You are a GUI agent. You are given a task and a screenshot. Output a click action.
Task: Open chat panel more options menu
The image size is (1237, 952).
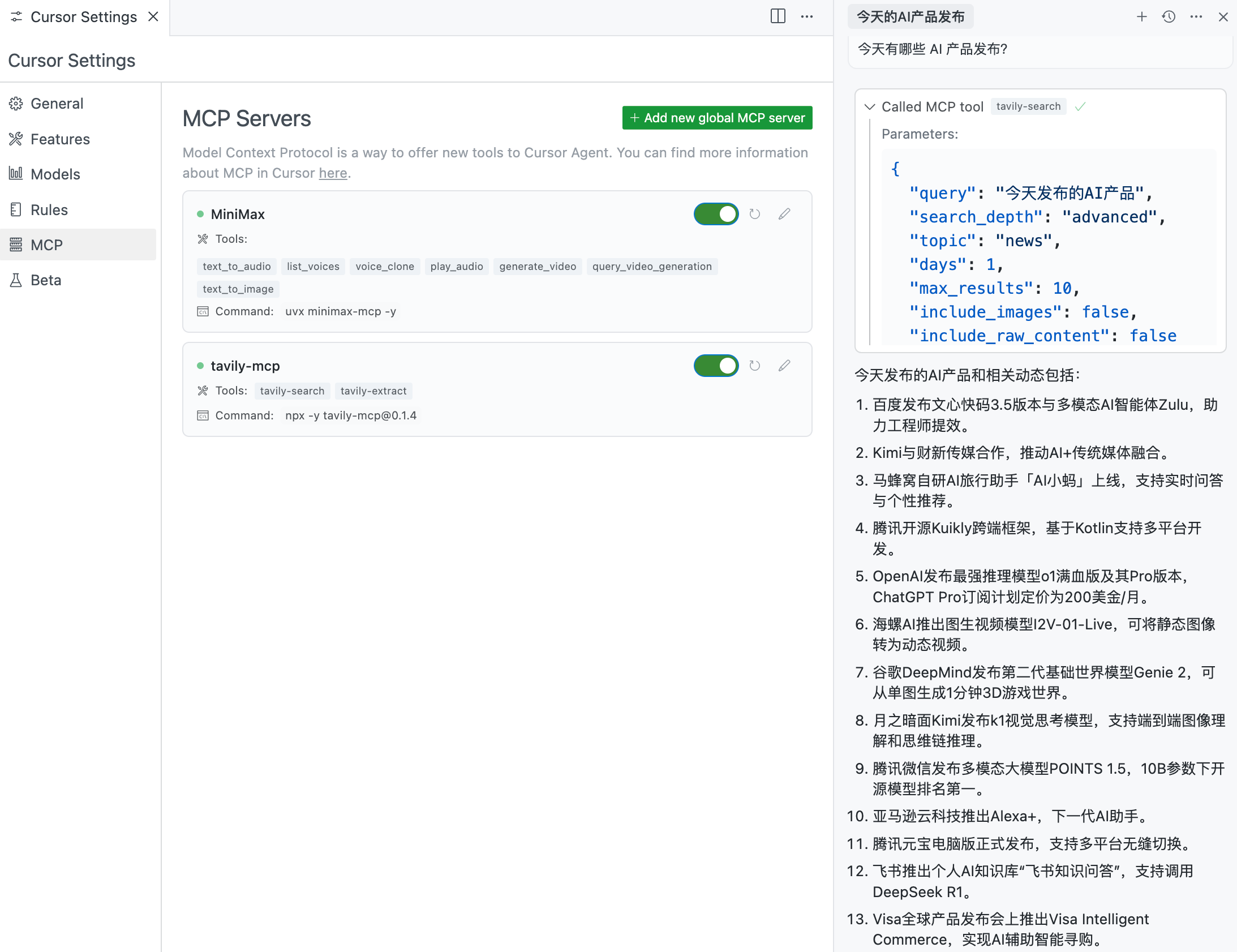pos(1196,16)
